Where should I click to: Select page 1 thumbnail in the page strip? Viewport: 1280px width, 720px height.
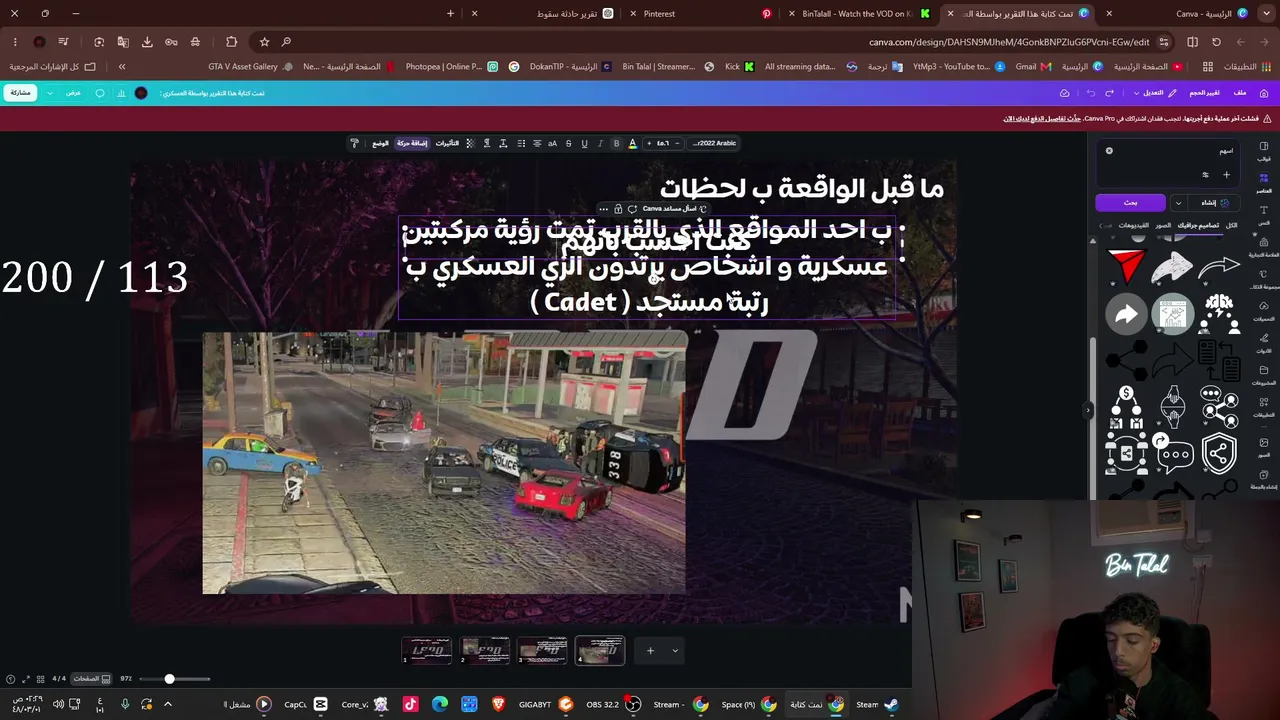[427, 651]
